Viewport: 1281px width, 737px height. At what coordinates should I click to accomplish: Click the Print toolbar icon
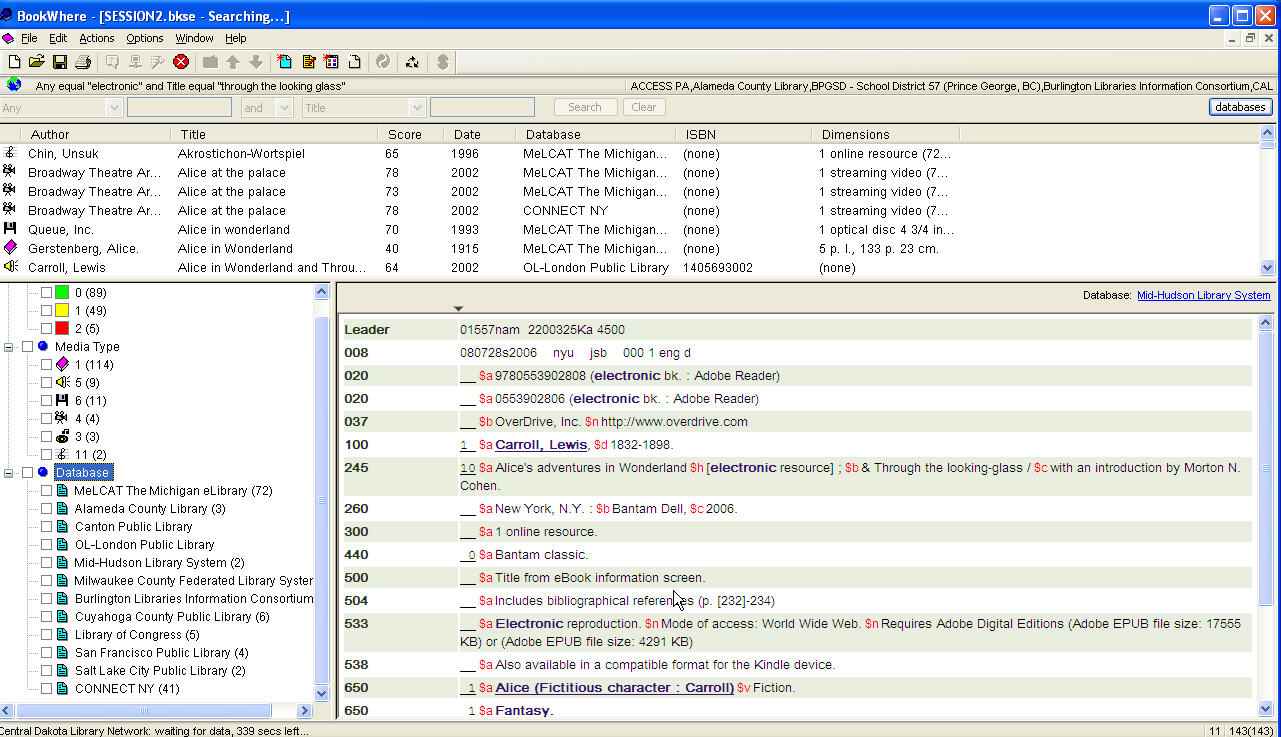click(83, 62)
